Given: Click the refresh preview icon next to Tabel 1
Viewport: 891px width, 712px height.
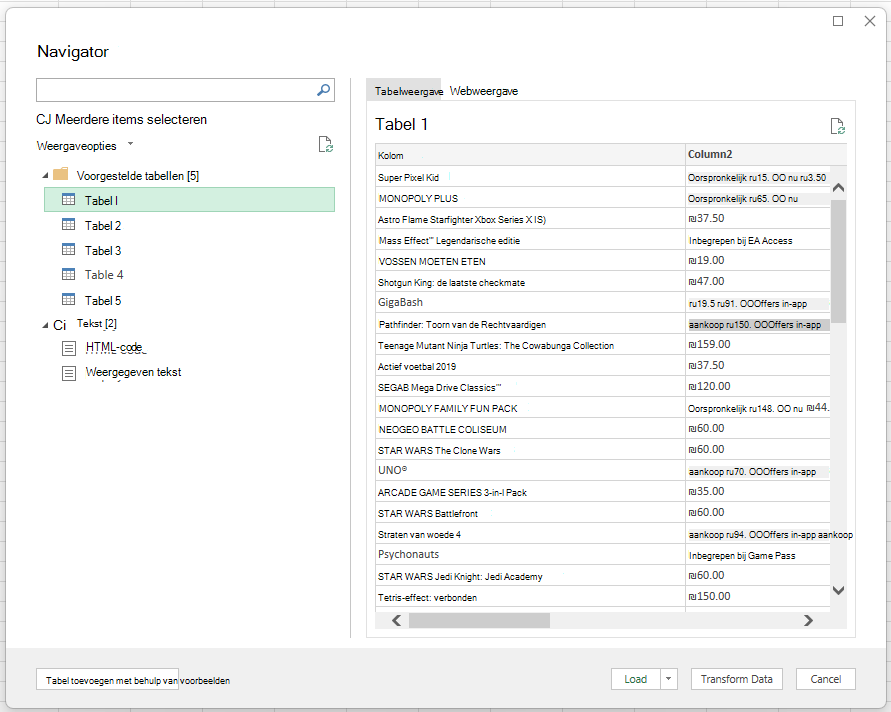Looking at the screenshot, I should click(x=838, y=126).
